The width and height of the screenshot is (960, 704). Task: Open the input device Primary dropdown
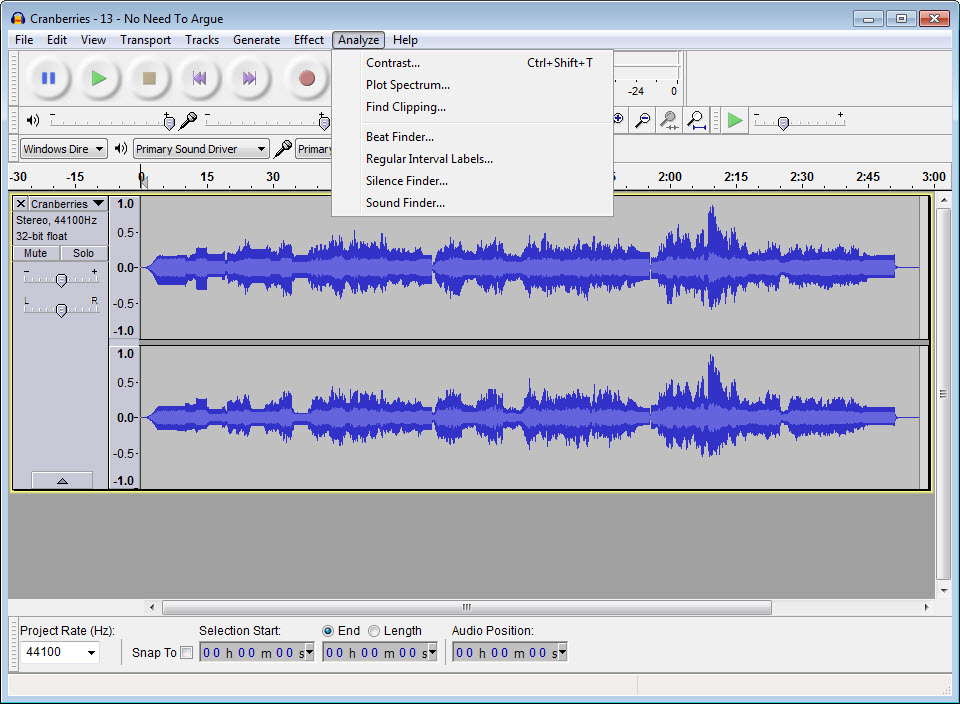coord(313,149)
